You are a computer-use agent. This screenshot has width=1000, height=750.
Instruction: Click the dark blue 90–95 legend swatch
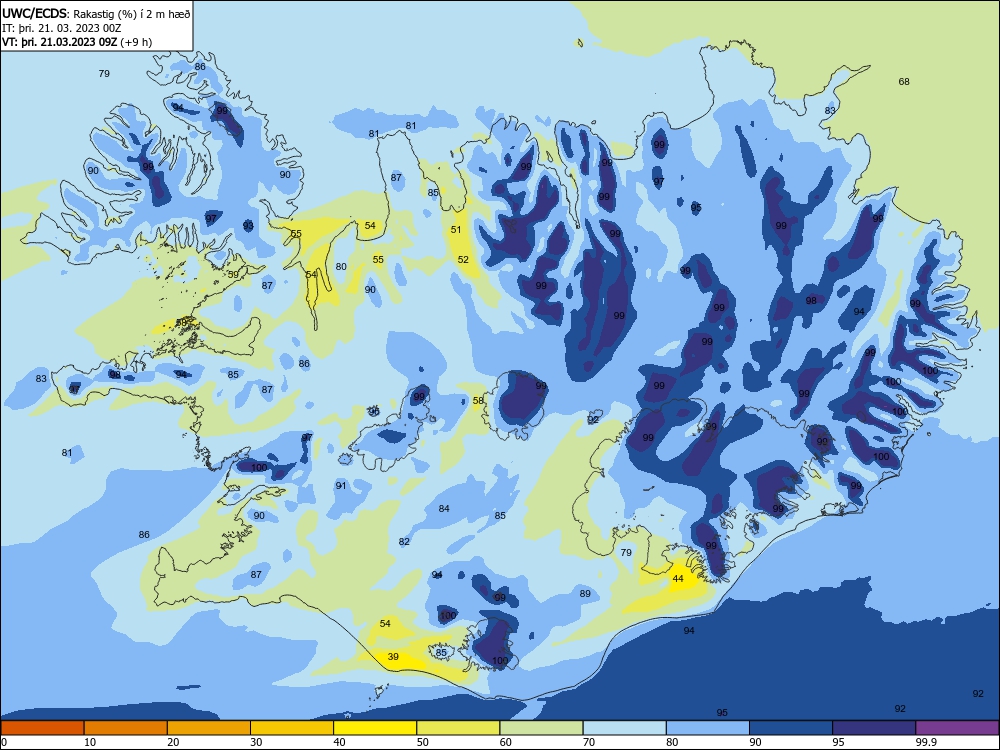791,728
